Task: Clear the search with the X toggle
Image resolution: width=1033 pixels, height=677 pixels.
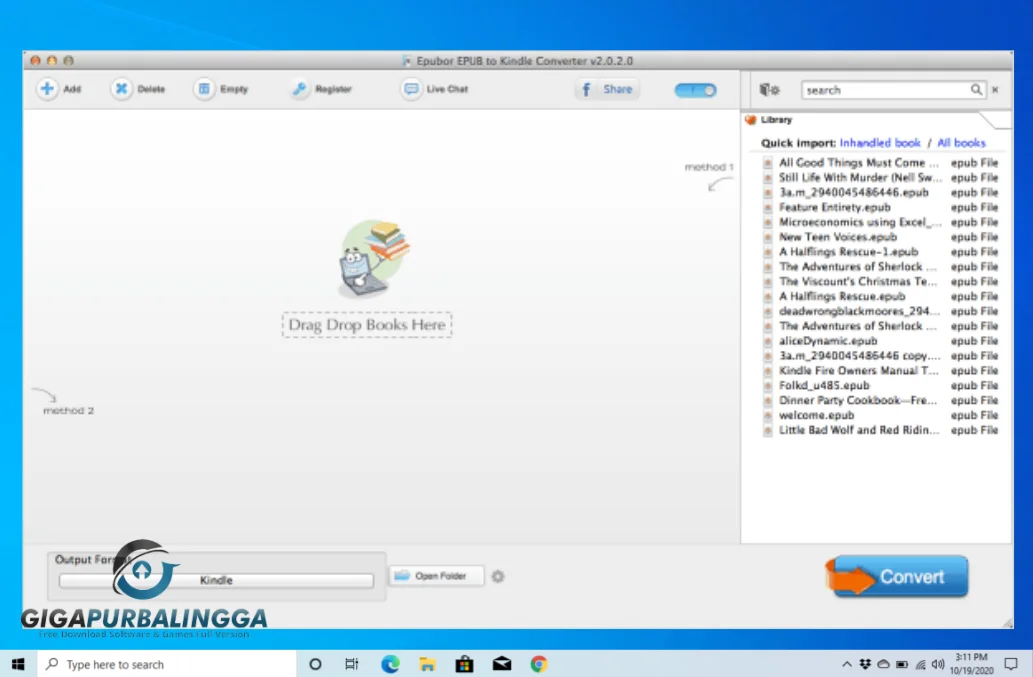Action: tap(995, 89)
